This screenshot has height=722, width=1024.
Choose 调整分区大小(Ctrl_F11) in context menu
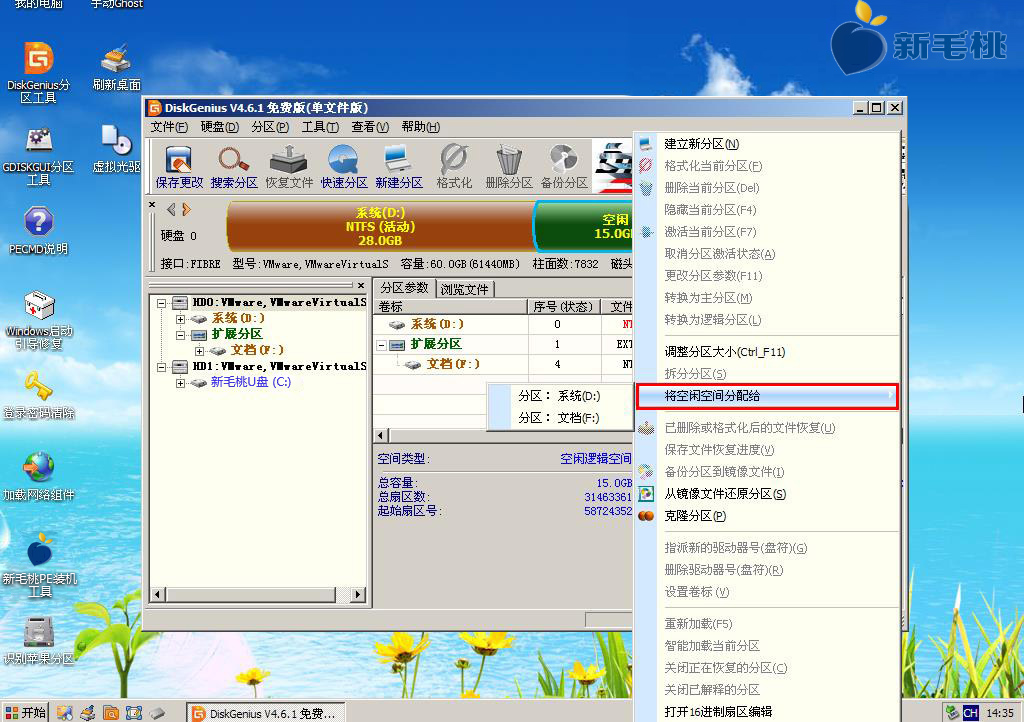(x=767, y=352)
